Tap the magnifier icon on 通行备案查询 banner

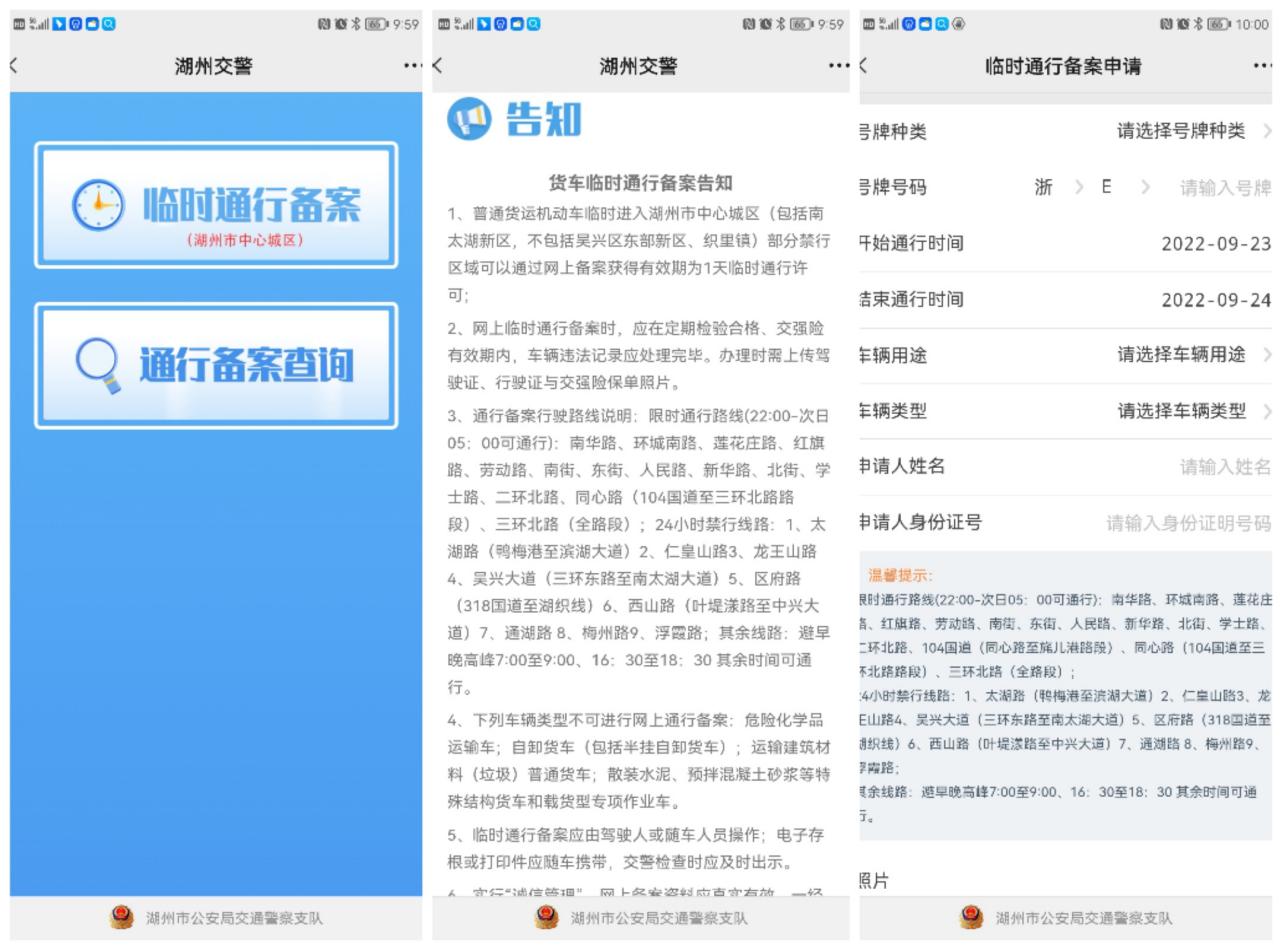[100, 366]
